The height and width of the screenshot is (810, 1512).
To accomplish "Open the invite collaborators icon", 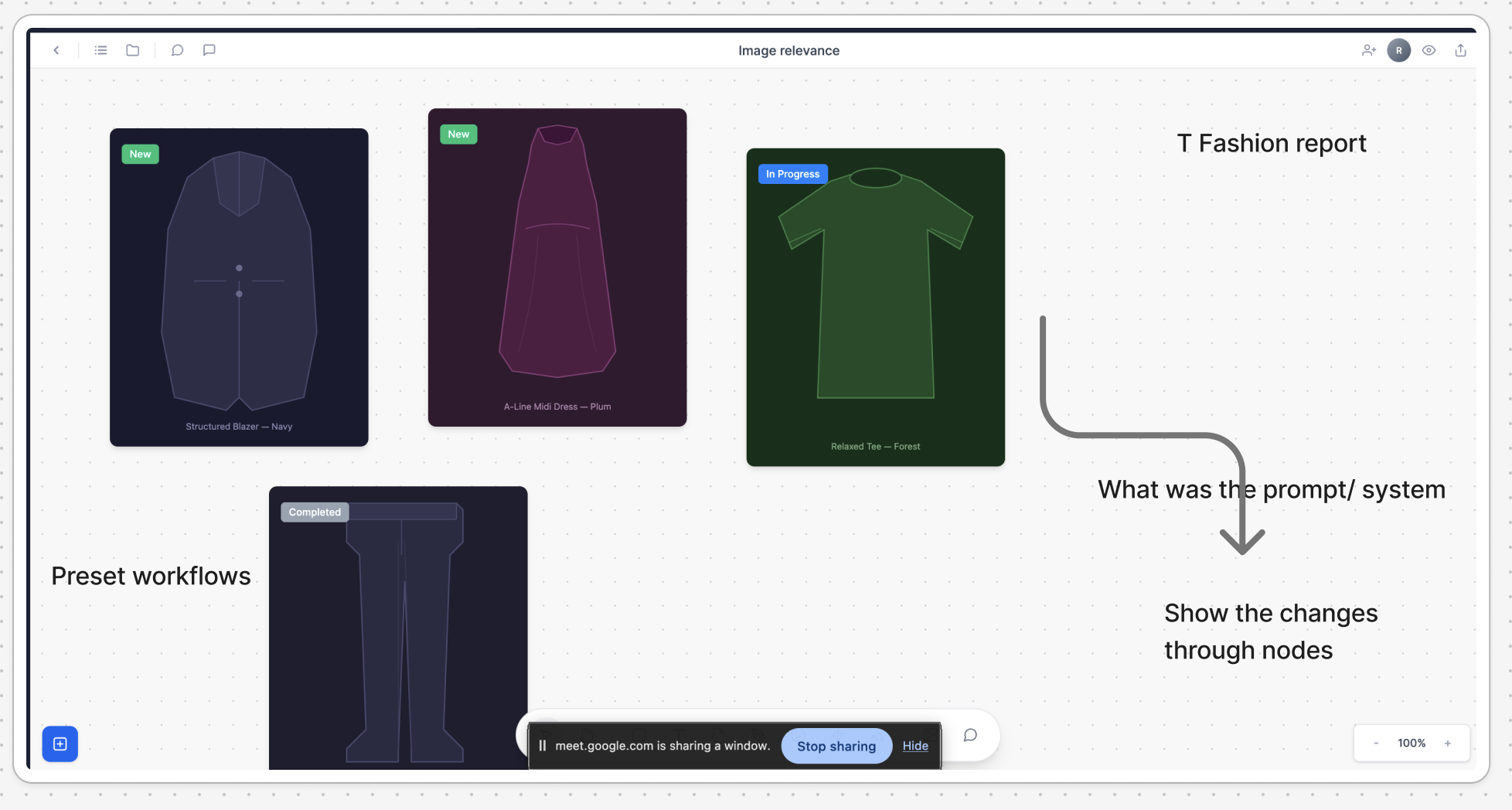I will tap(1369, 50).
